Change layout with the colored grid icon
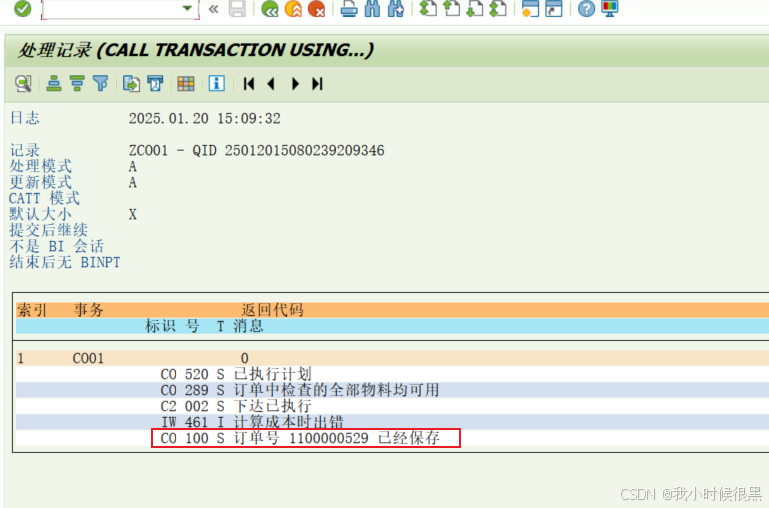769x508 pixels. 186,84
